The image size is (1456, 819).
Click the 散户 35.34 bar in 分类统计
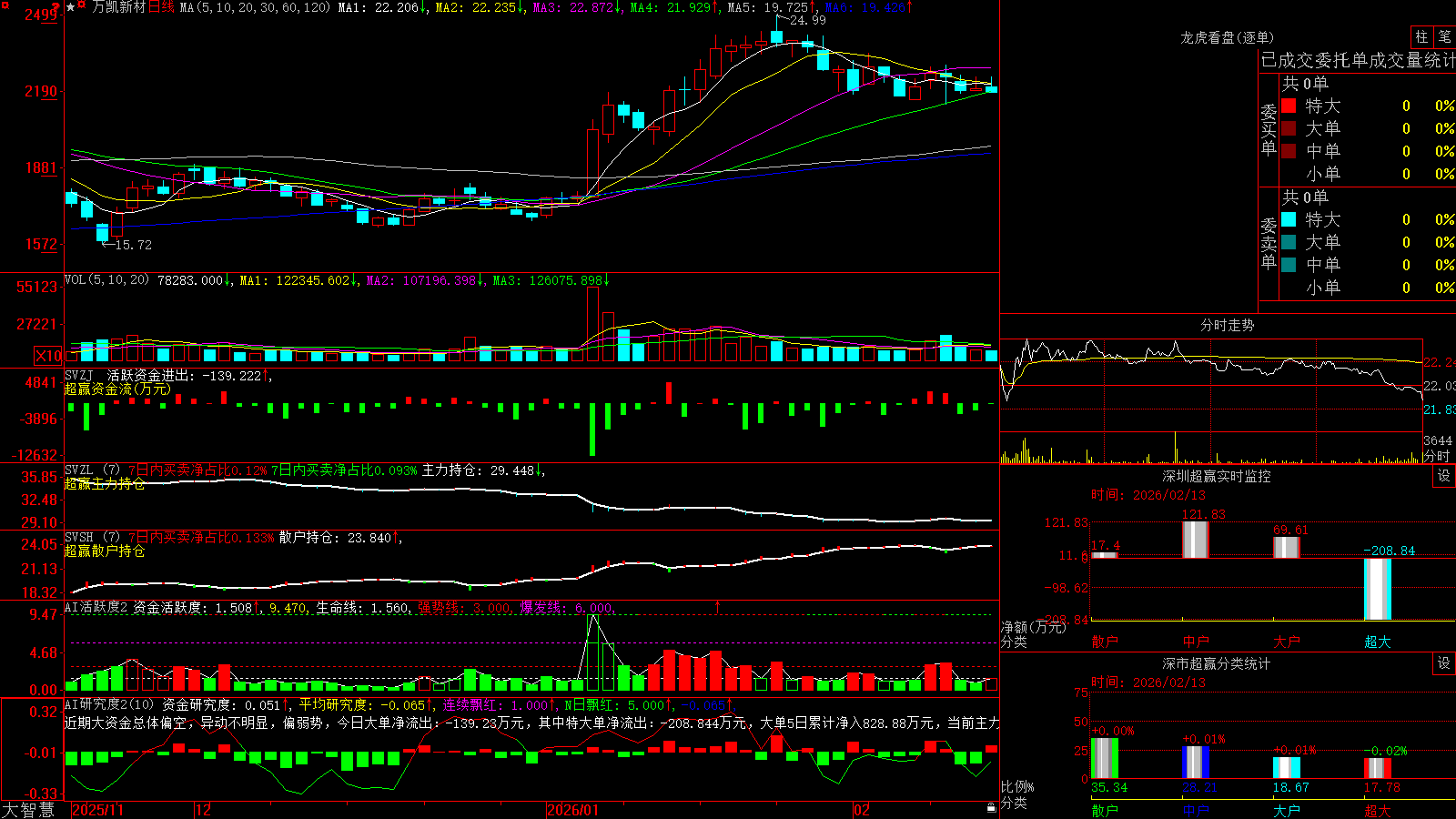pos(1105,758)
